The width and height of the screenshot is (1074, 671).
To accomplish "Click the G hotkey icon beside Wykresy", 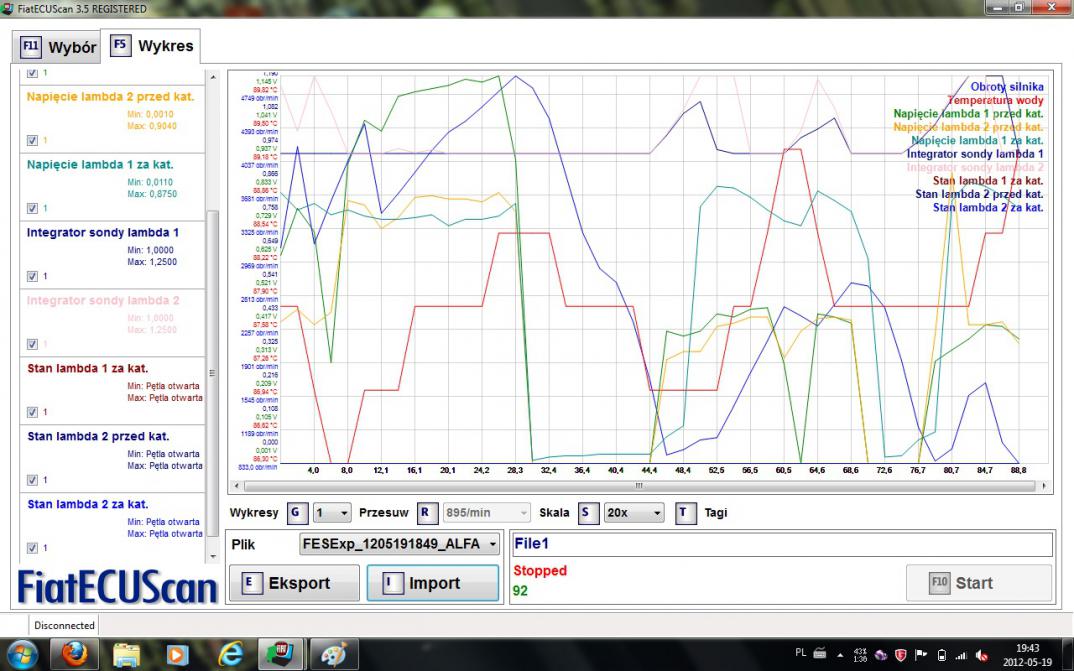I will pos(296,513).
